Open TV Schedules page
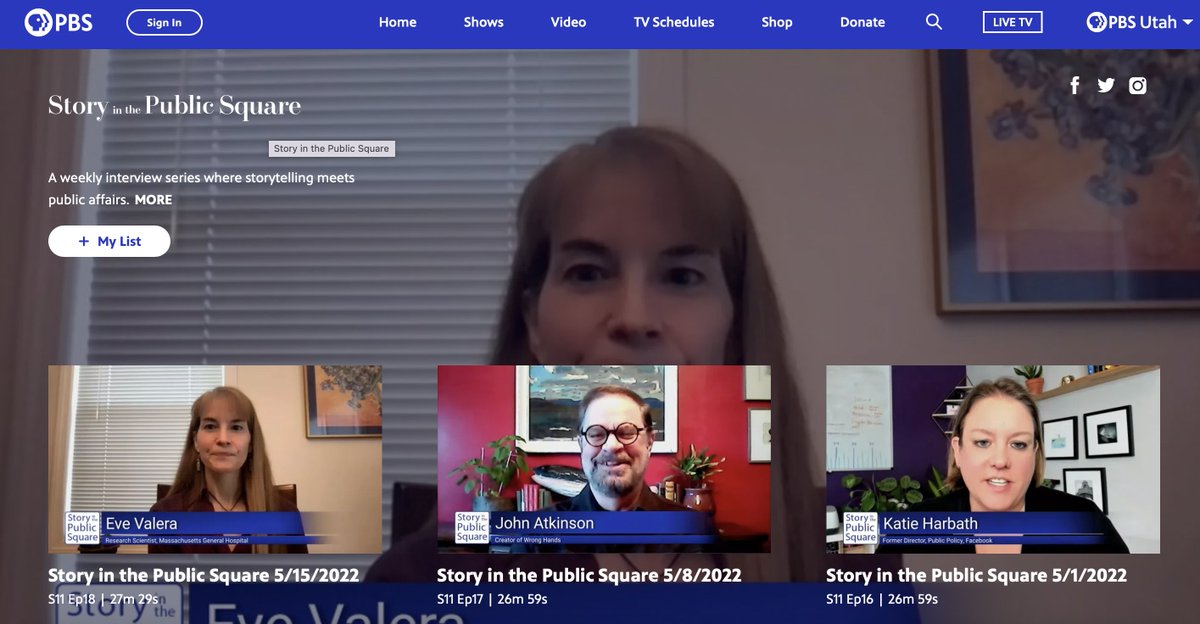Viewport: 1200px width, 624px height. coord(674,22)
